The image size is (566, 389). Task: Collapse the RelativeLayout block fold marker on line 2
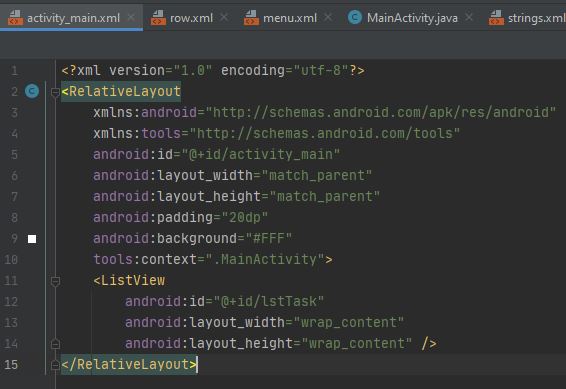55,92
